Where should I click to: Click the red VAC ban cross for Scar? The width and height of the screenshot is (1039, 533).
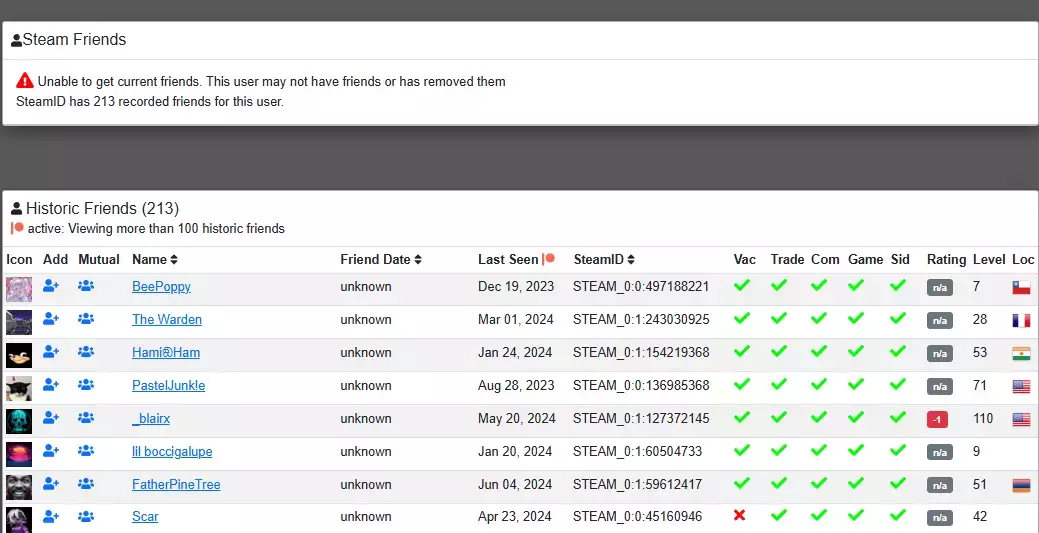[740, 515]
